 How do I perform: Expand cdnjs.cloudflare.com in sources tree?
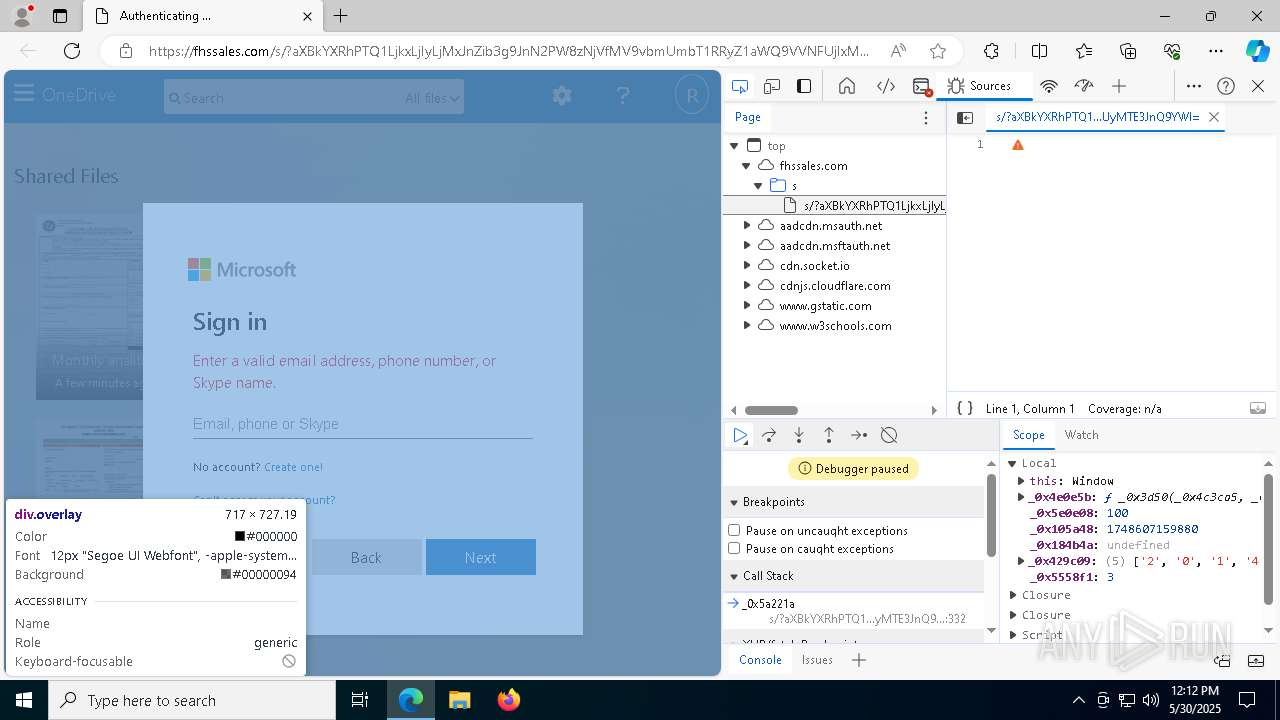[746, 286]
